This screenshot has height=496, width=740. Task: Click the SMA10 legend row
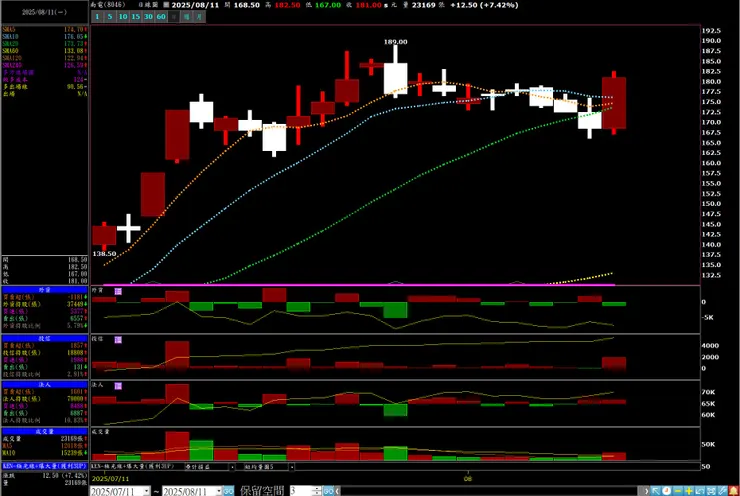tap(44, 36)
